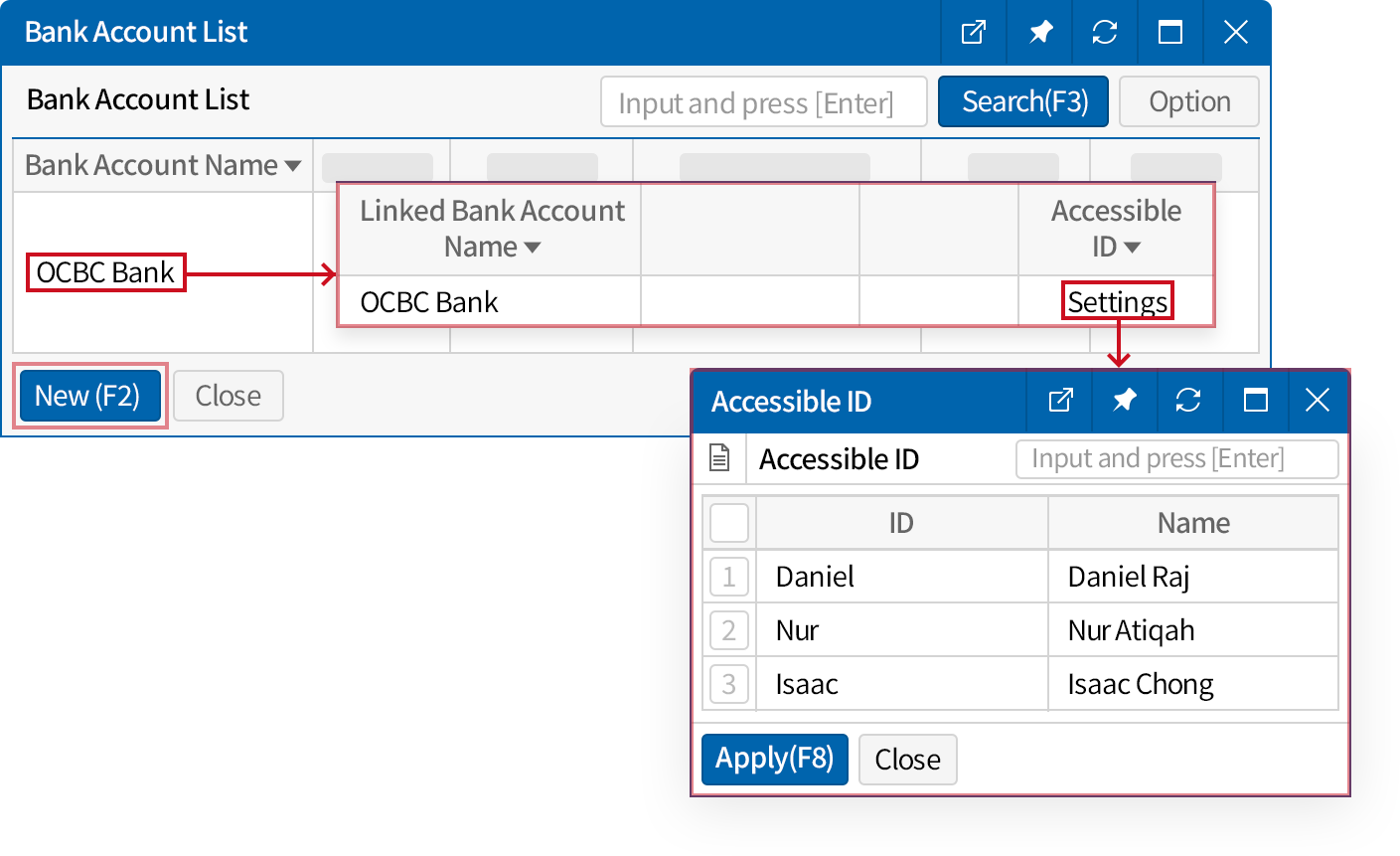The height and width of the screenshot is (856, 1400).
Task: Pop out the Accessible ID dialog
Action: click(x=1060, y=401)
